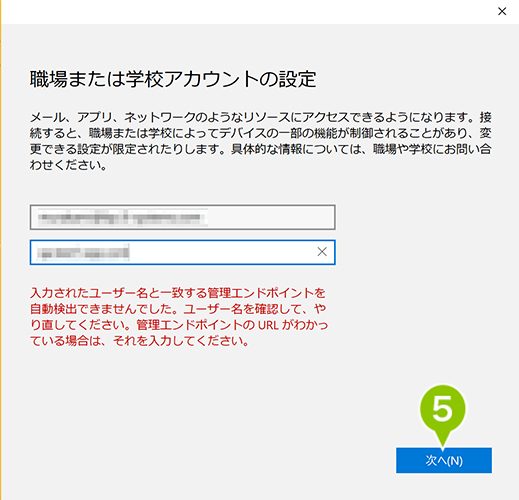The image size is (519, 500).
Task: Close the account setup dialog
Action: coord(502,11)
